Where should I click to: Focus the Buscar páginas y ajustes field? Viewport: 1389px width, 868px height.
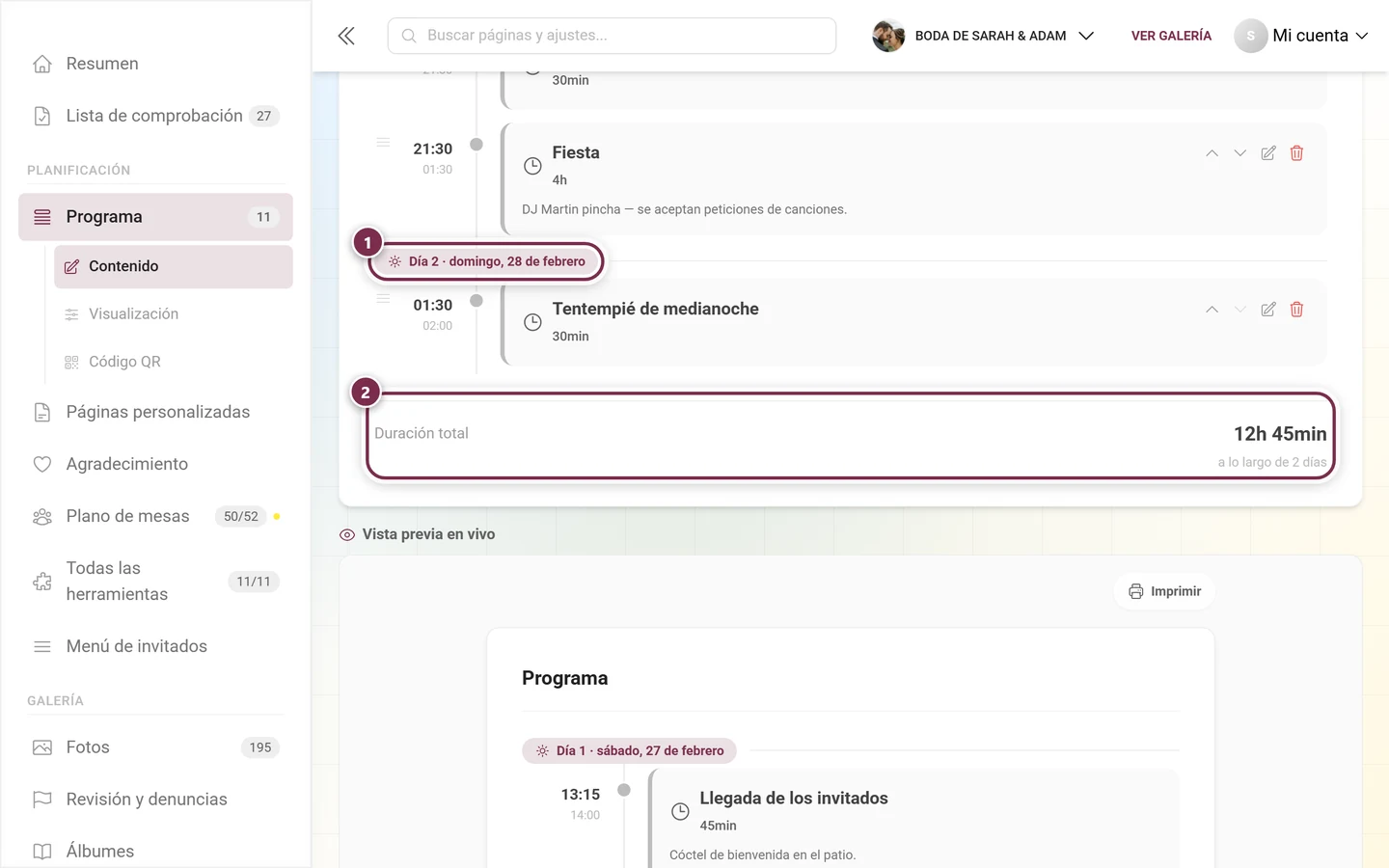[x=612, y=36]
